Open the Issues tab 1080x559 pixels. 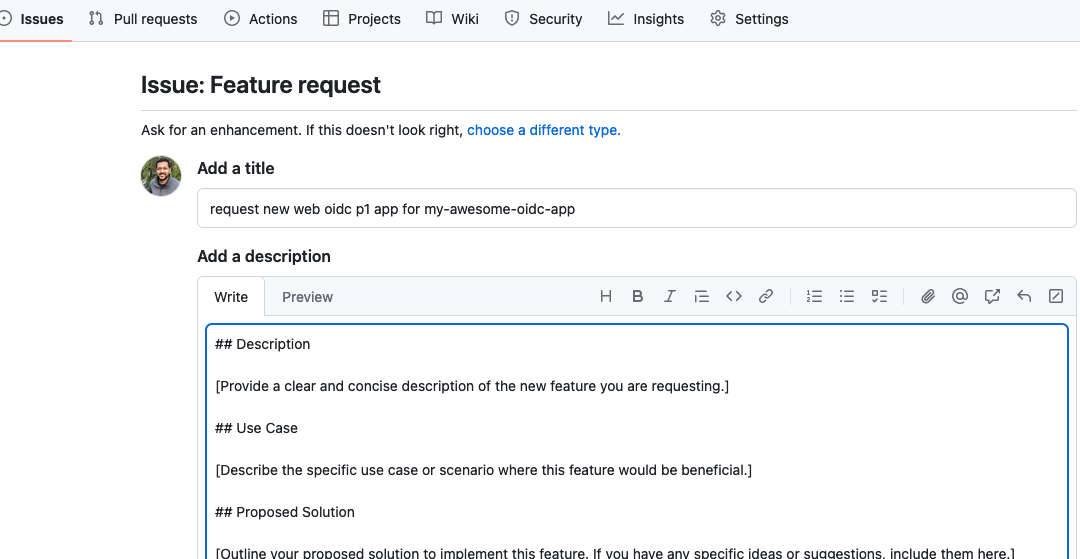32,19
